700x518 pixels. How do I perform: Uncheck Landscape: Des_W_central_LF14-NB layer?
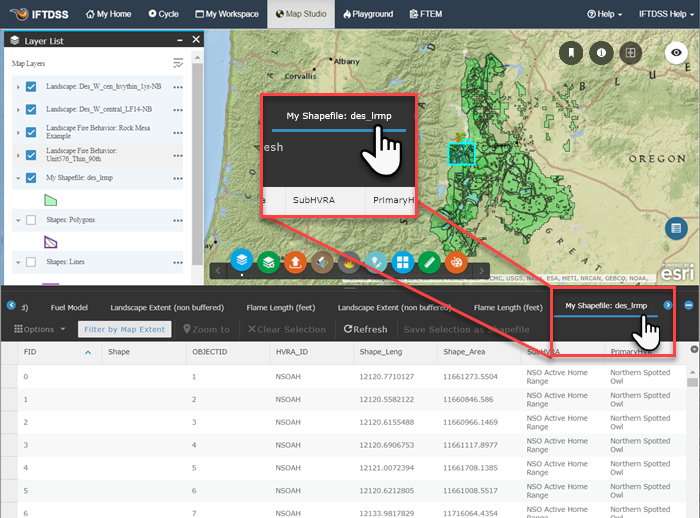31,109
